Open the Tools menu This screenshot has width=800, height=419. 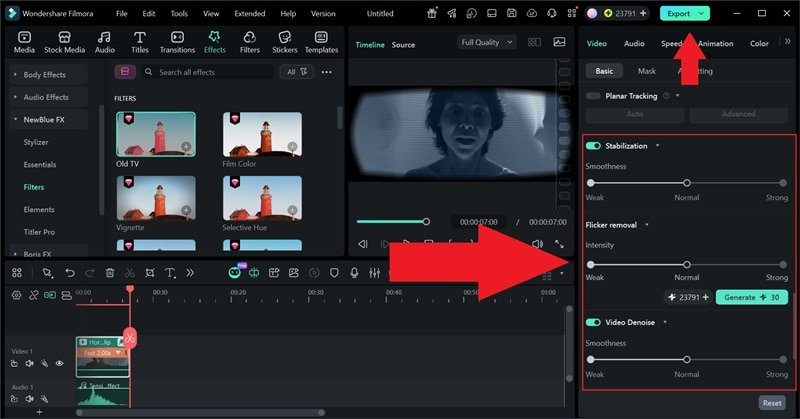pyautogui.click(x=179, y=14)
